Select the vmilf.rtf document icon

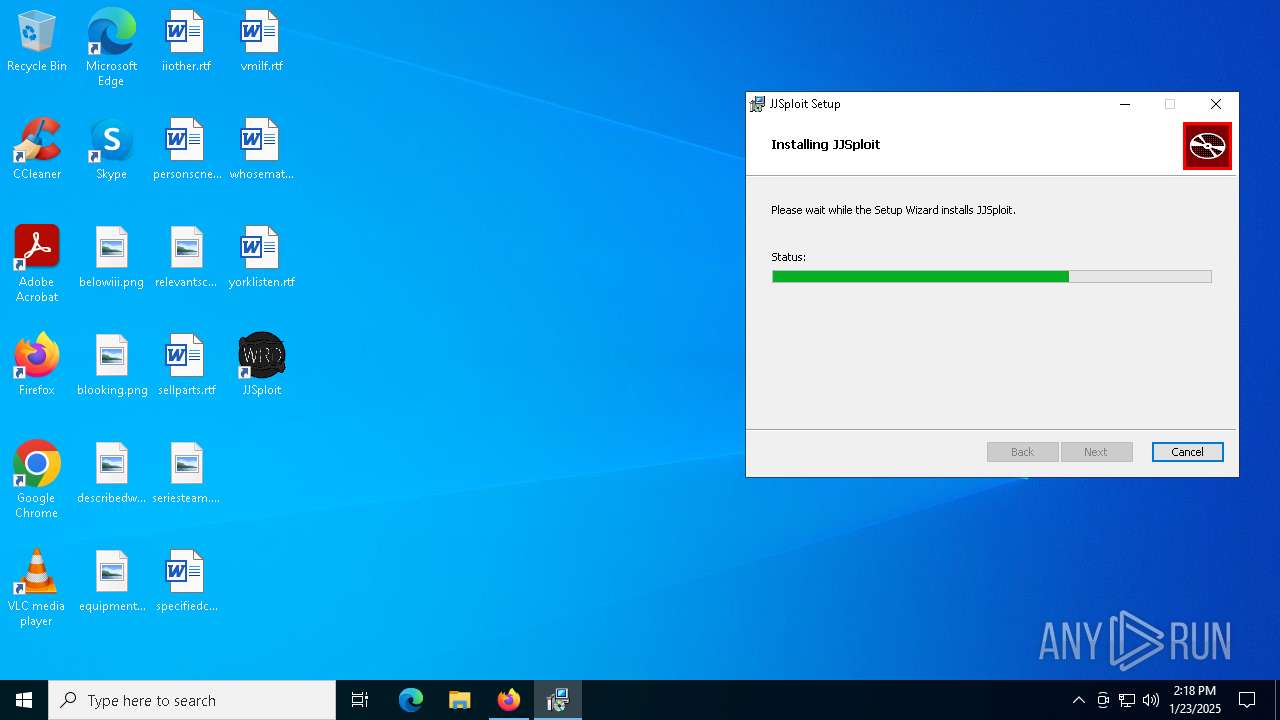[x=261, y=41]
